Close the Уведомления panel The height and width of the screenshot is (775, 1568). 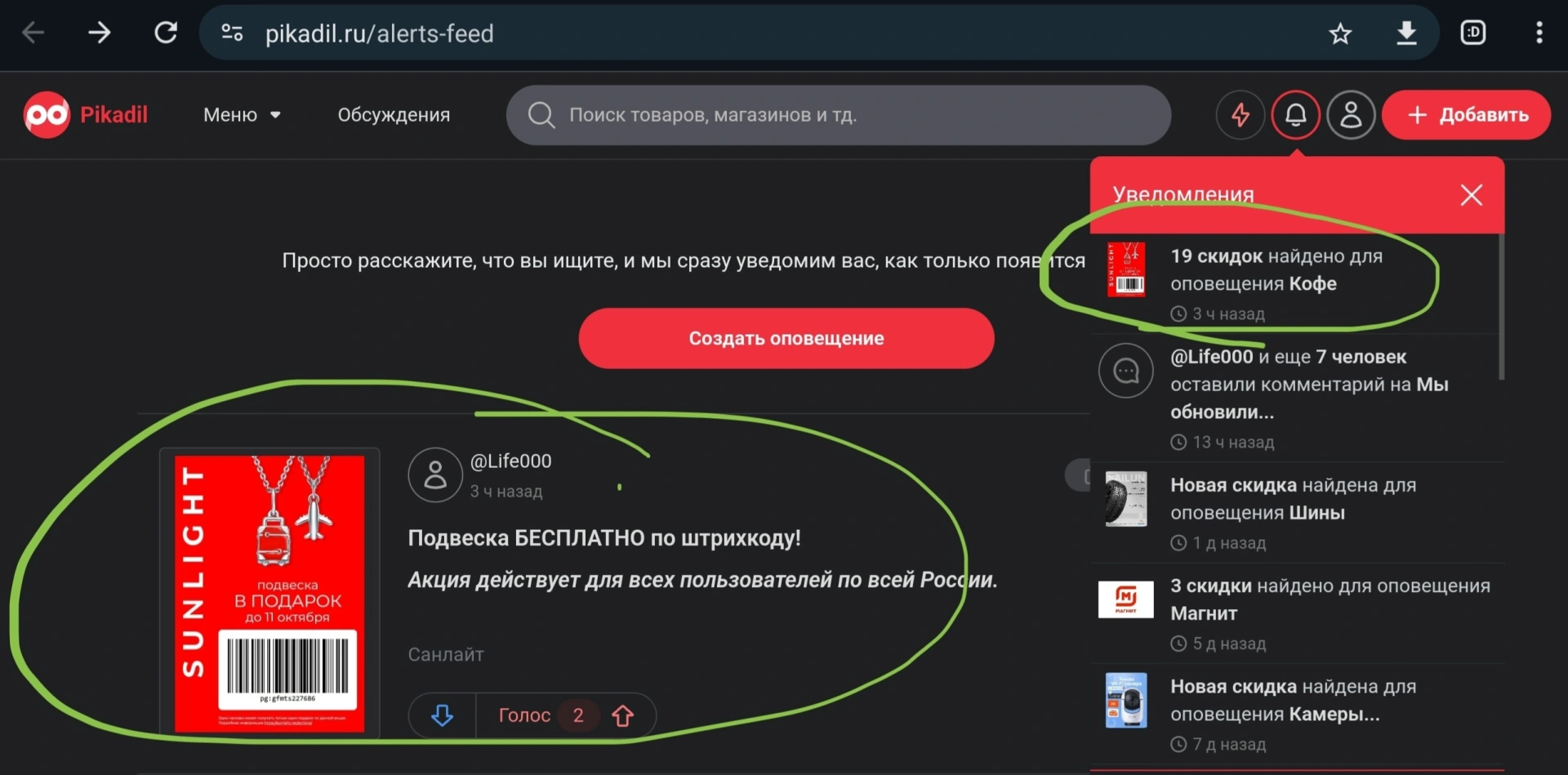coord(1471,195)
